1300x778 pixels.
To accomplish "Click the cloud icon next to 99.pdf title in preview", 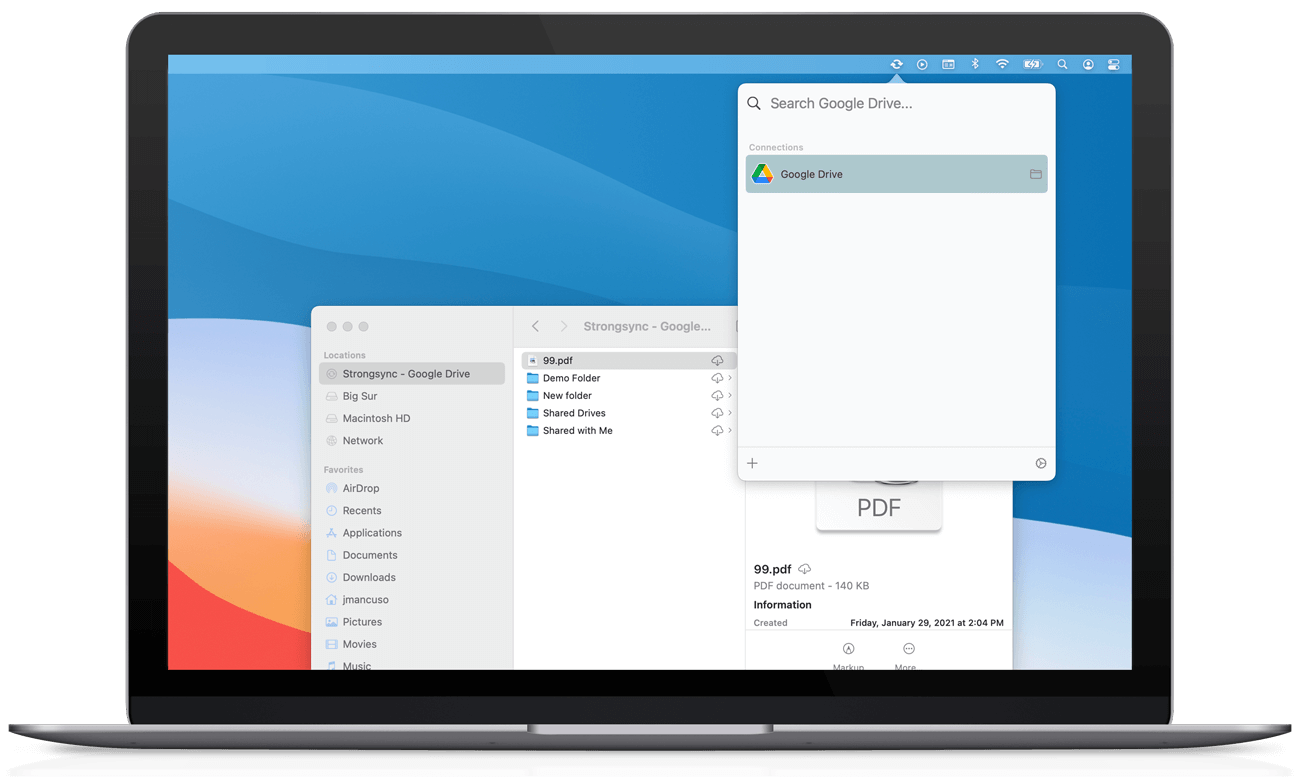I will tap(804, 569).
